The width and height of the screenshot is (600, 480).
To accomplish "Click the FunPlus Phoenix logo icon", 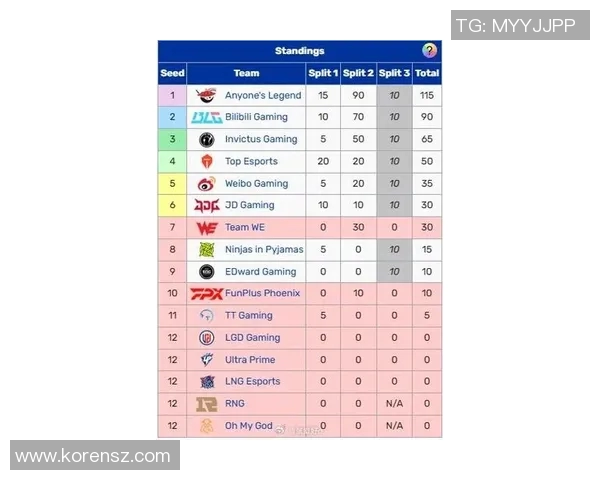I will [x=206, y=293].
